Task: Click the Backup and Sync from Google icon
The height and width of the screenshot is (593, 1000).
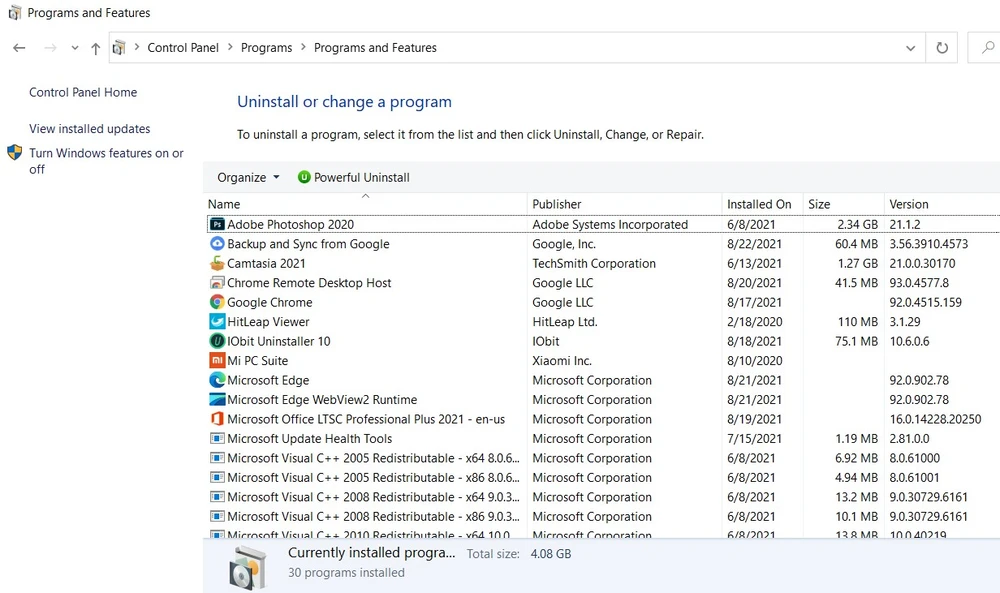Action: point(217,243)
